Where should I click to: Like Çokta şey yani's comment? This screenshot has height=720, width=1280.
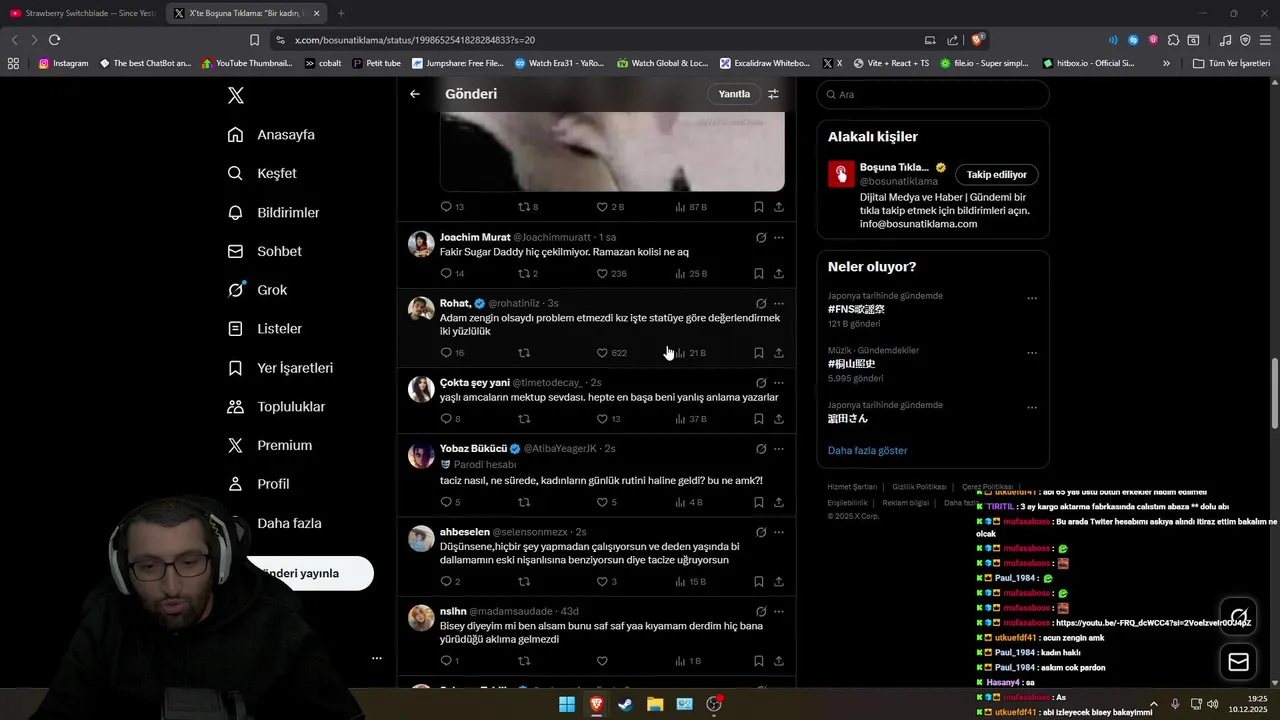pos(608,419)
